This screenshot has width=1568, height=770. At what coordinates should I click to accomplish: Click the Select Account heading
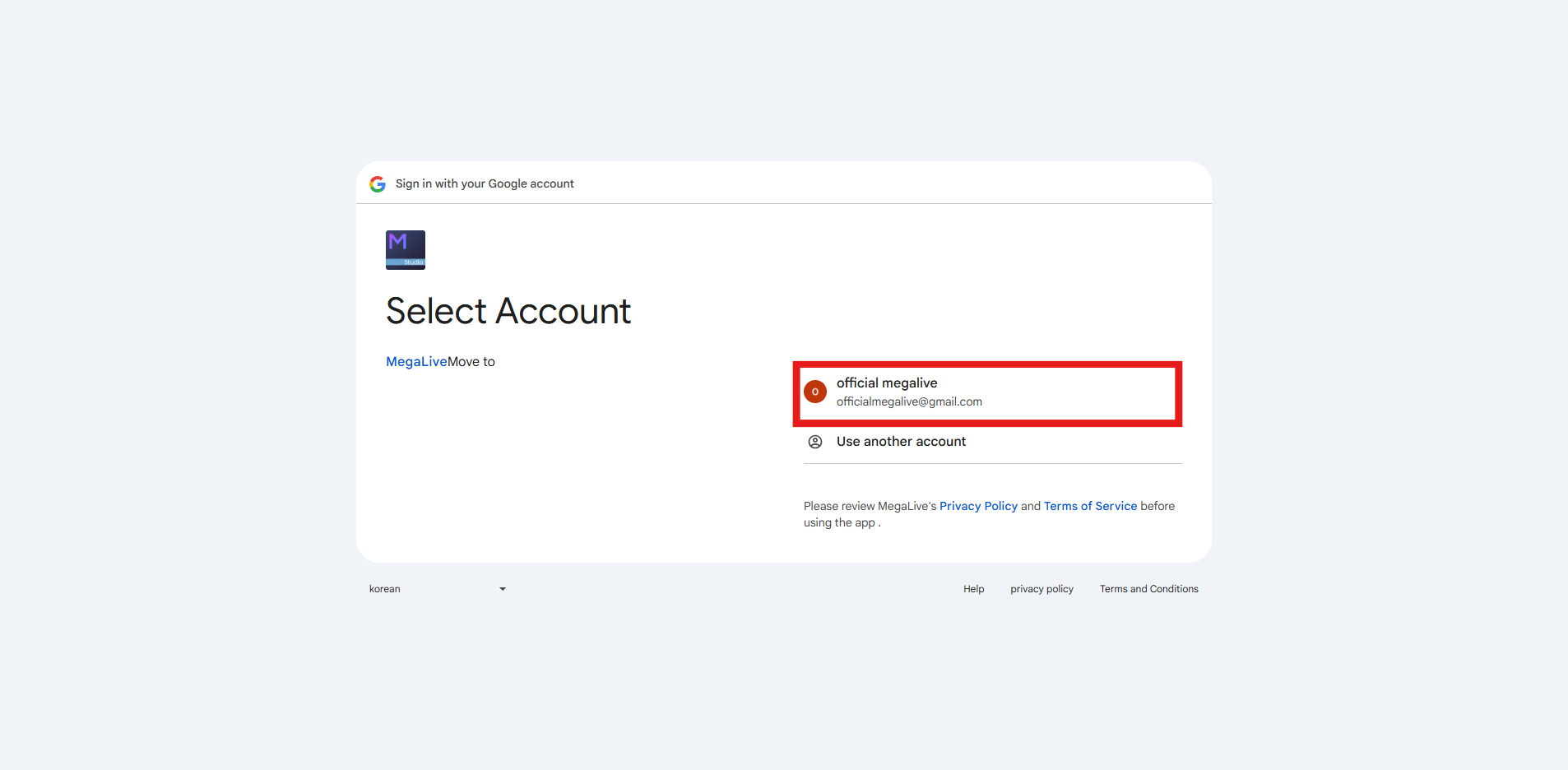508,311
